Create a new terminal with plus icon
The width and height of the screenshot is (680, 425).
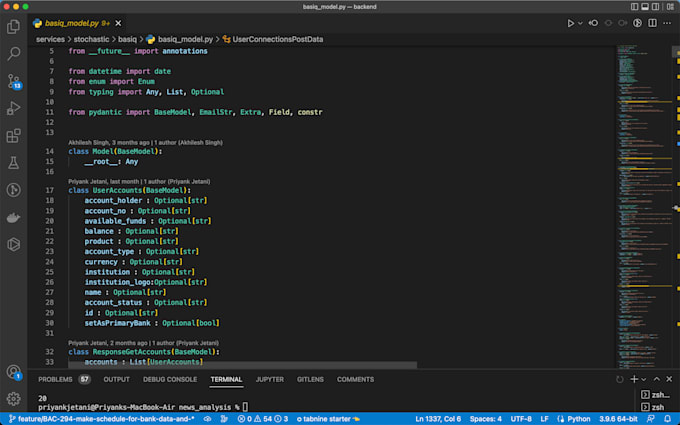click(x=634, y=379)
